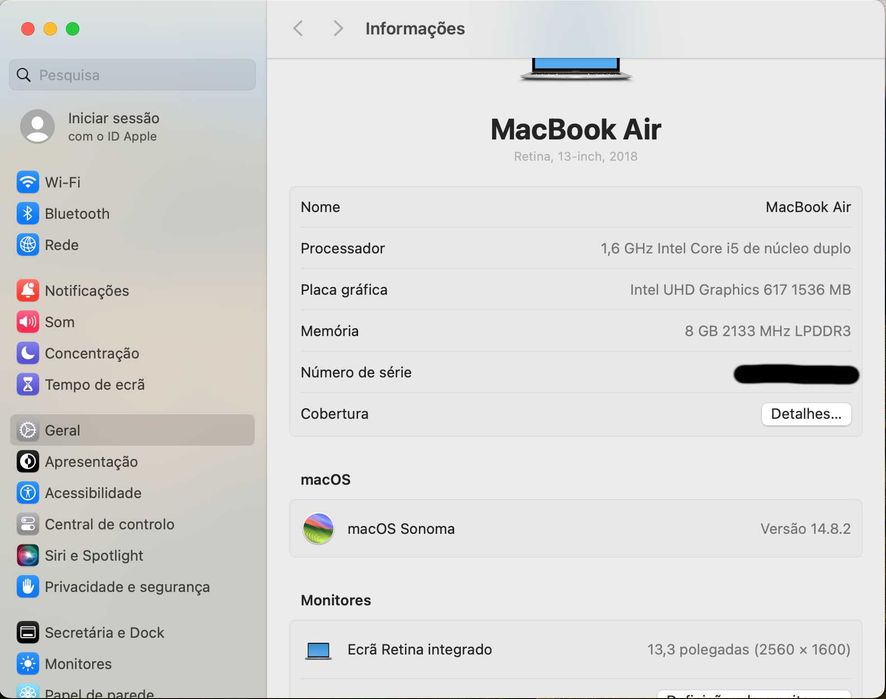Select the Acessibilidade icon

coord(28,493)
